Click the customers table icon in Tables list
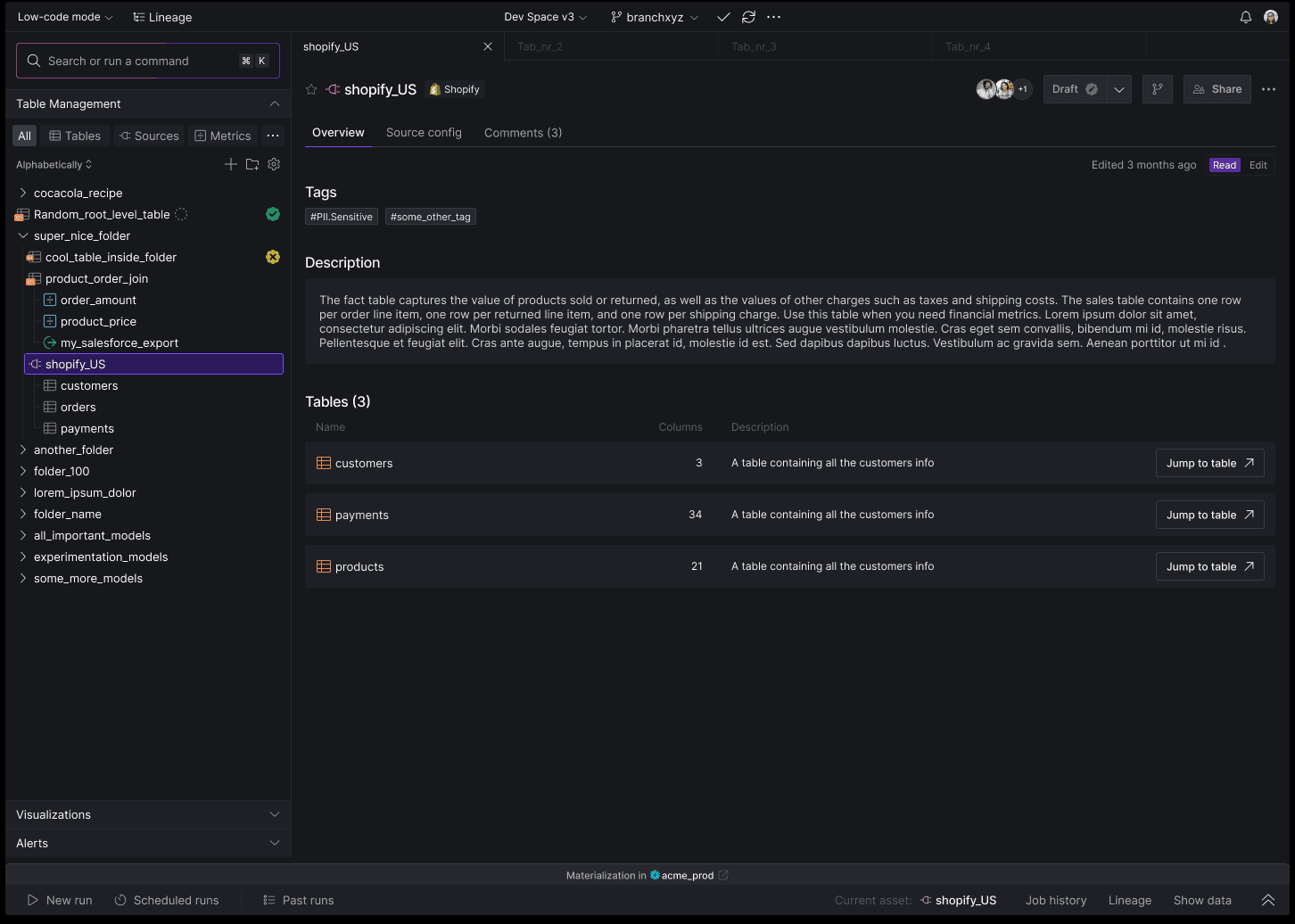Image resolution: width=1295 pixels, height=924 pixels. pyautogui.click(x=324, y=463)
